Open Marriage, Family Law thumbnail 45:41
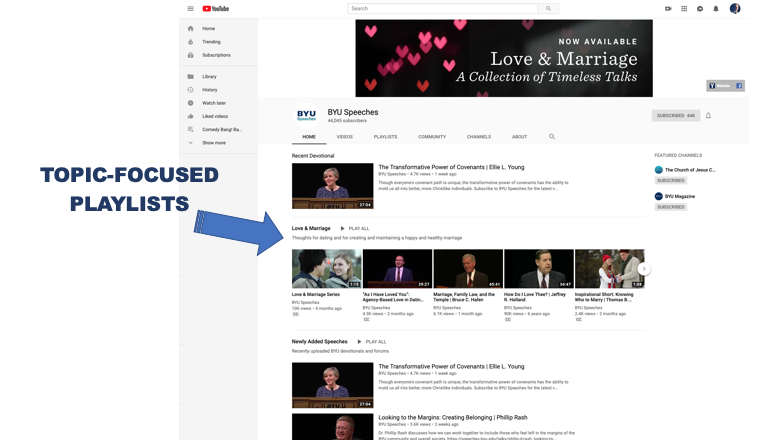This screenshot has width=782, height=440. [468, 269]
